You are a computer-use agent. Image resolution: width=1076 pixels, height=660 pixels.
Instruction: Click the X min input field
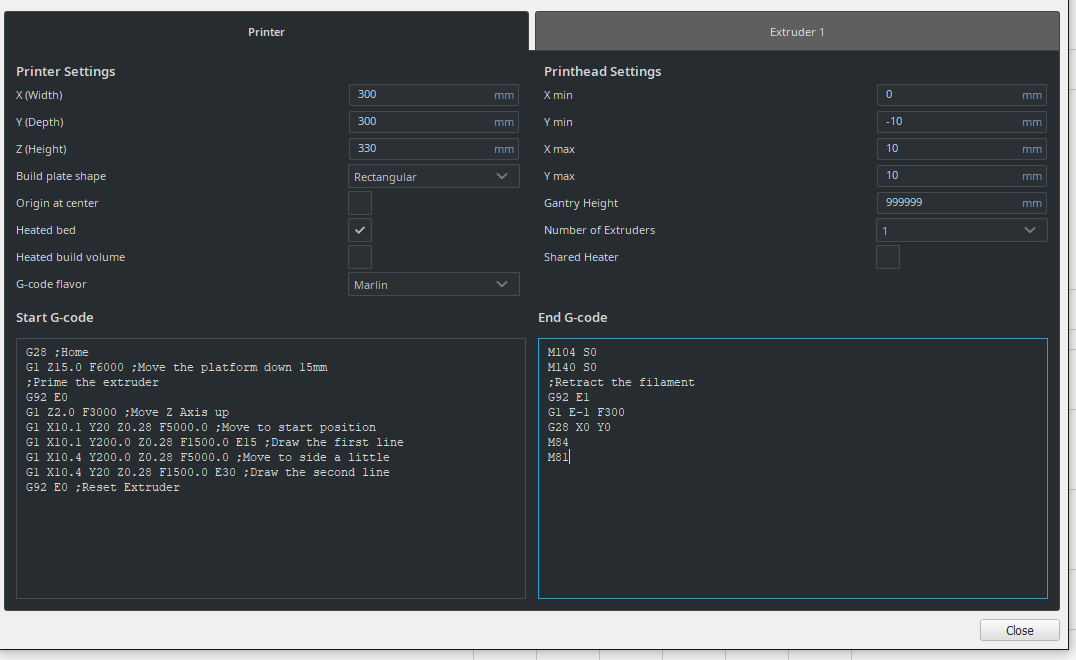[x=961, y=95]
